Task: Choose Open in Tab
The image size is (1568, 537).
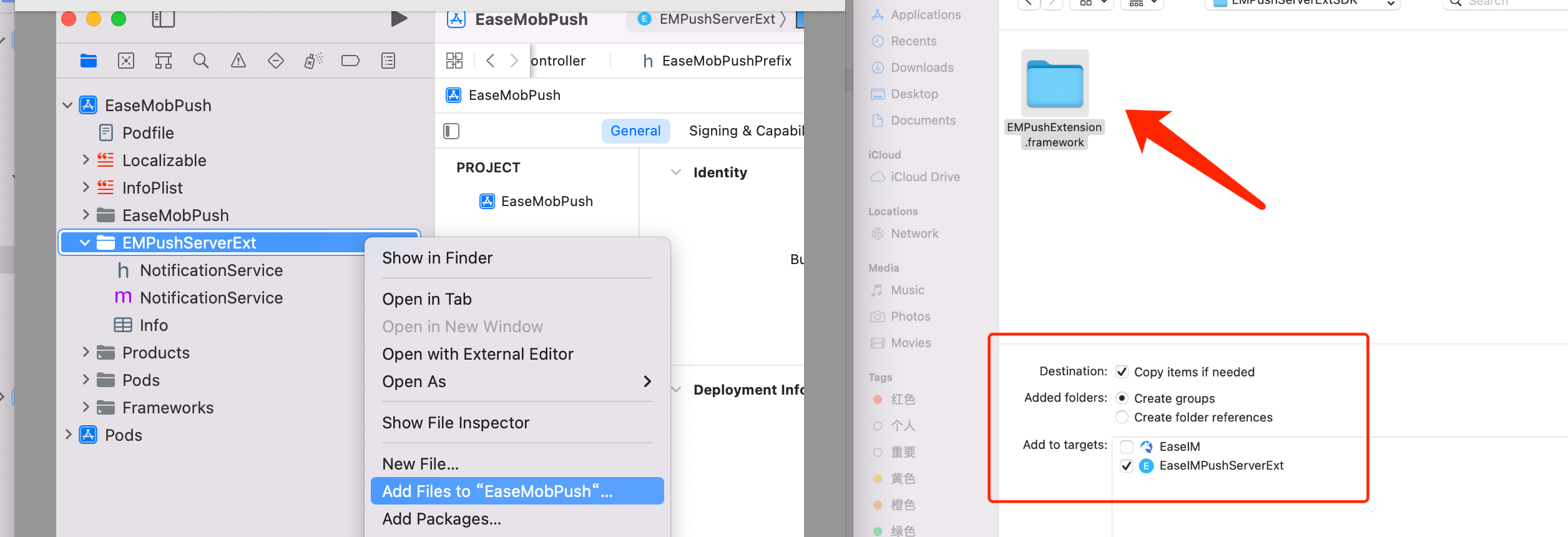Action: [427, 299]
